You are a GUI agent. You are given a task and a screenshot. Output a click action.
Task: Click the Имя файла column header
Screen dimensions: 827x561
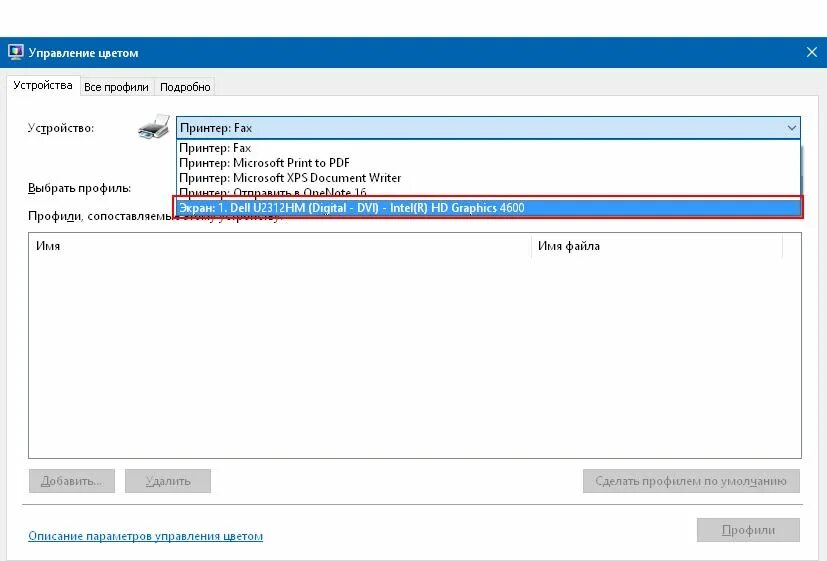(657, 246)
